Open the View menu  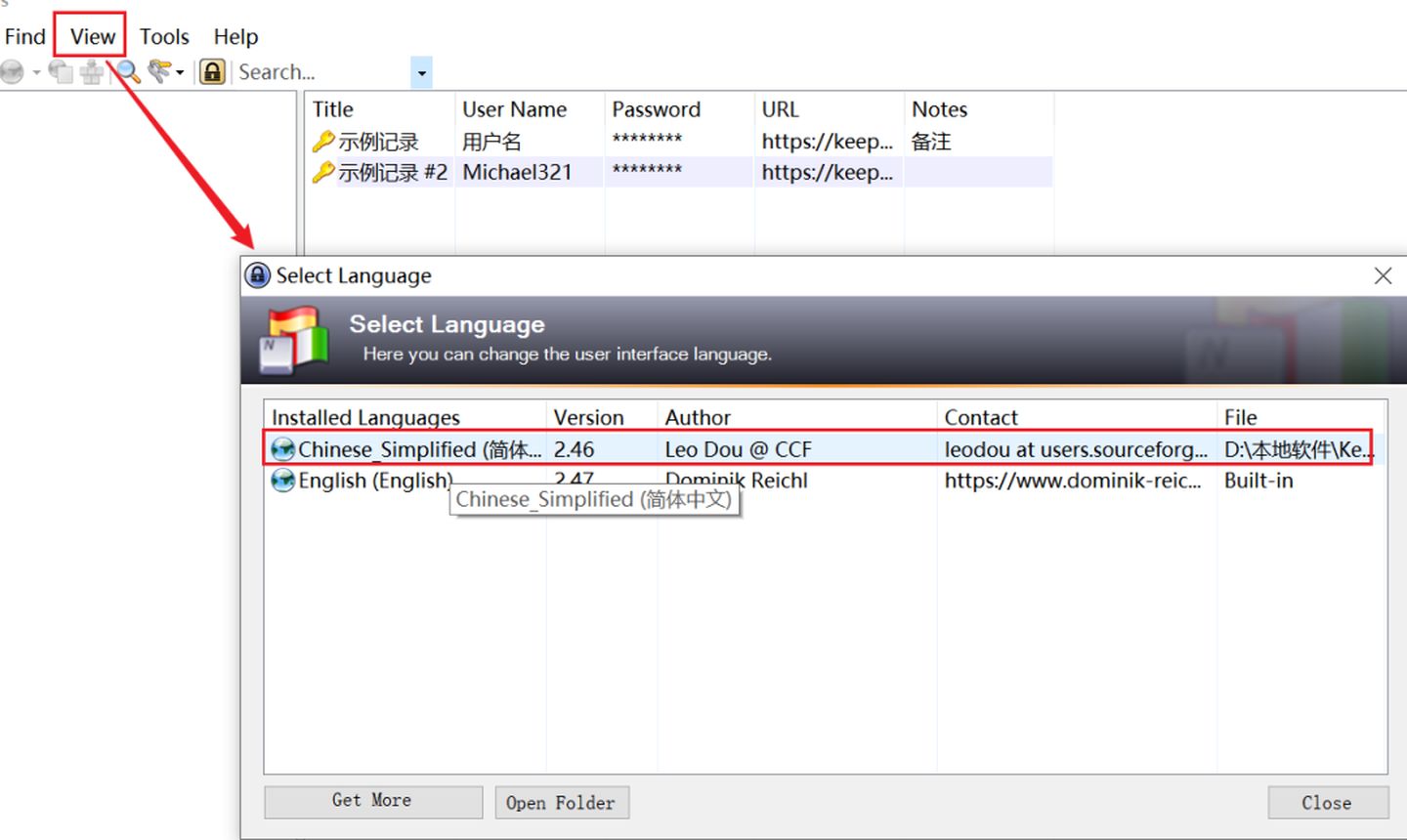click(x=92, y=37)
